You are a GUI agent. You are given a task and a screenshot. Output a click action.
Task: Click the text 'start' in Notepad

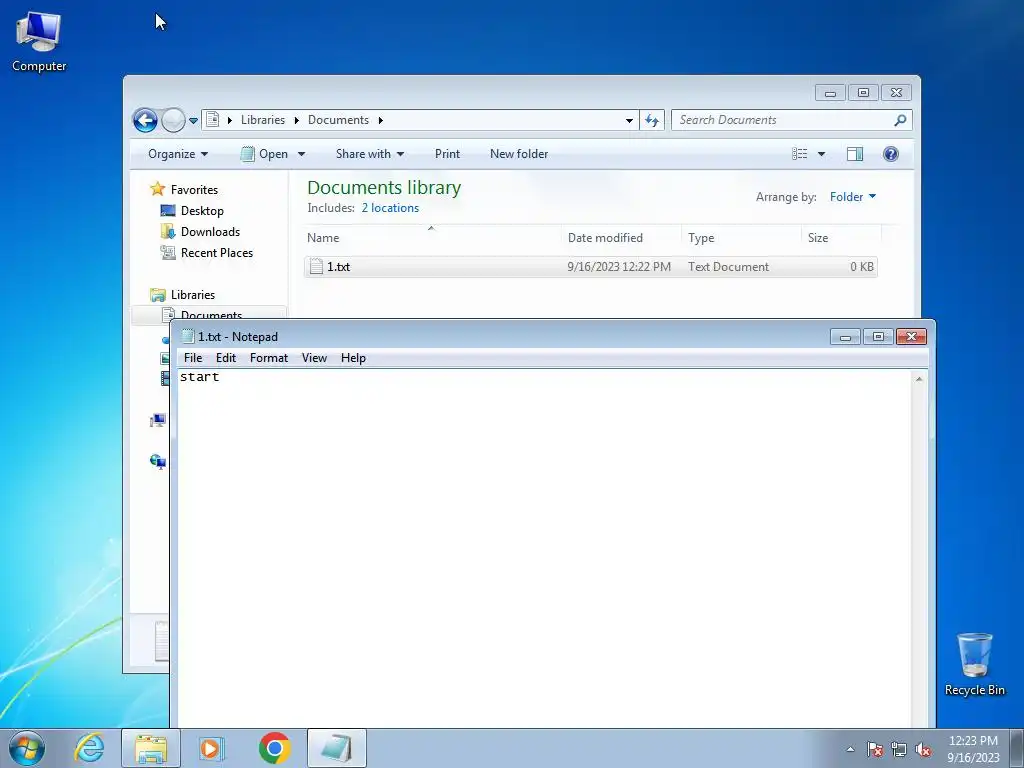click(x=199, y=377)
